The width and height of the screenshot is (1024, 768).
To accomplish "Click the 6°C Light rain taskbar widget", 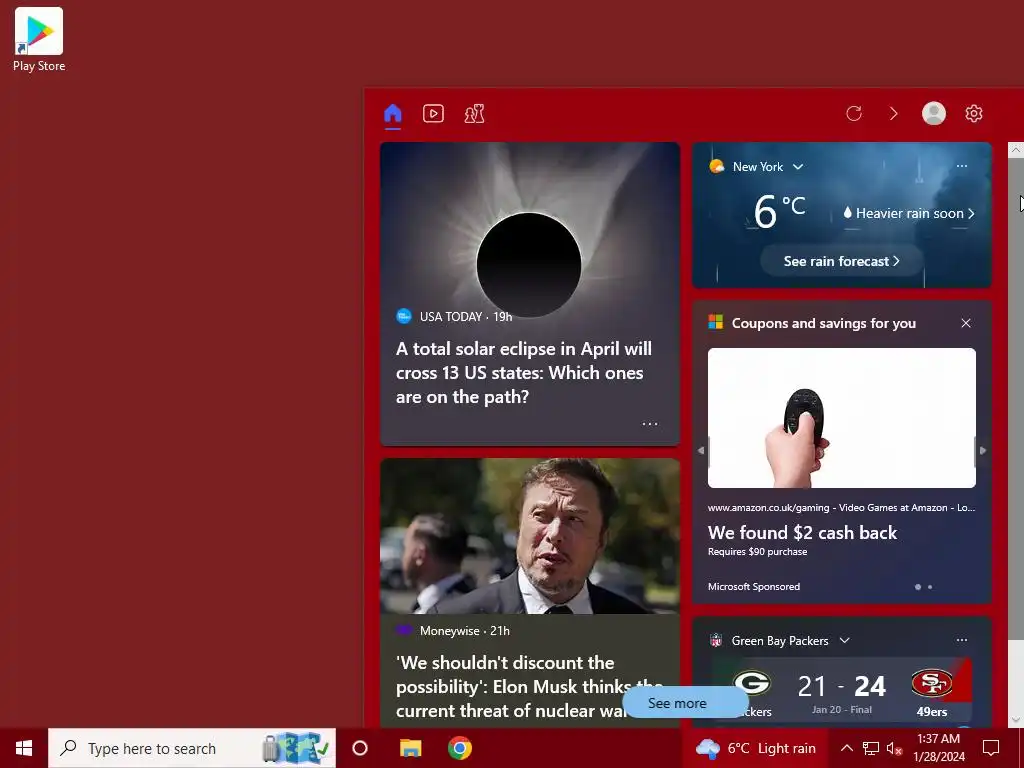I will (x=756, y=748).
